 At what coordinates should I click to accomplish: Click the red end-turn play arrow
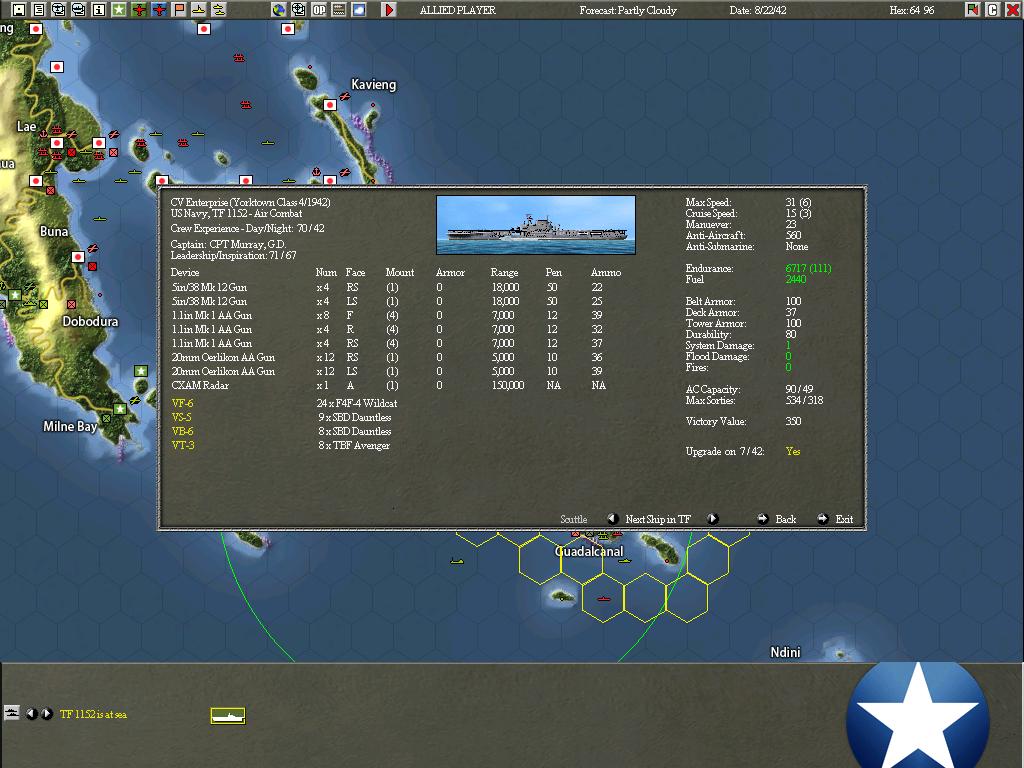coord(389,10)
